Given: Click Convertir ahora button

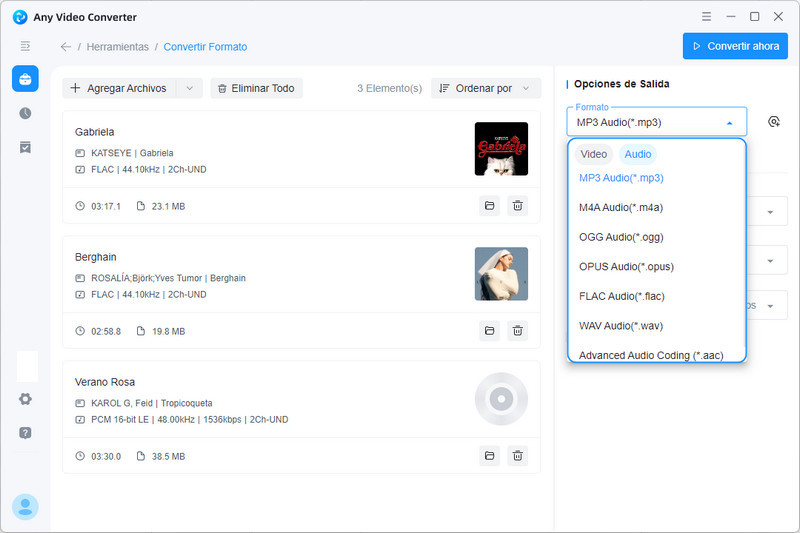Looking at the screenshot, I should click(x=735, y=46).
